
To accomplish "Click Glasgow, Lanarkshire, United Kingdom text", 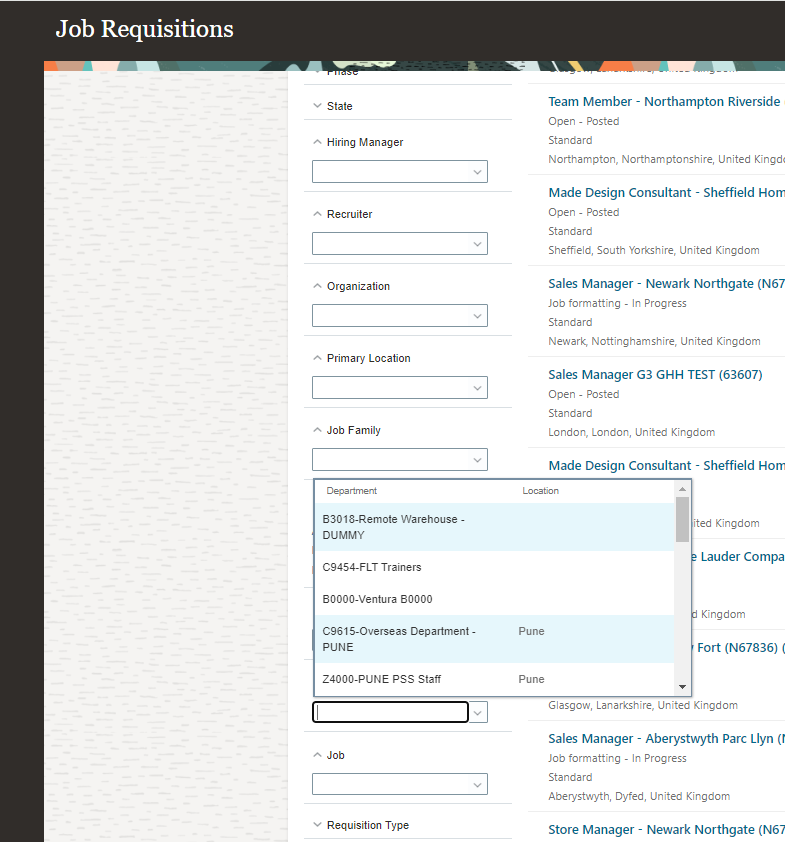I will (x=643, y=705).
